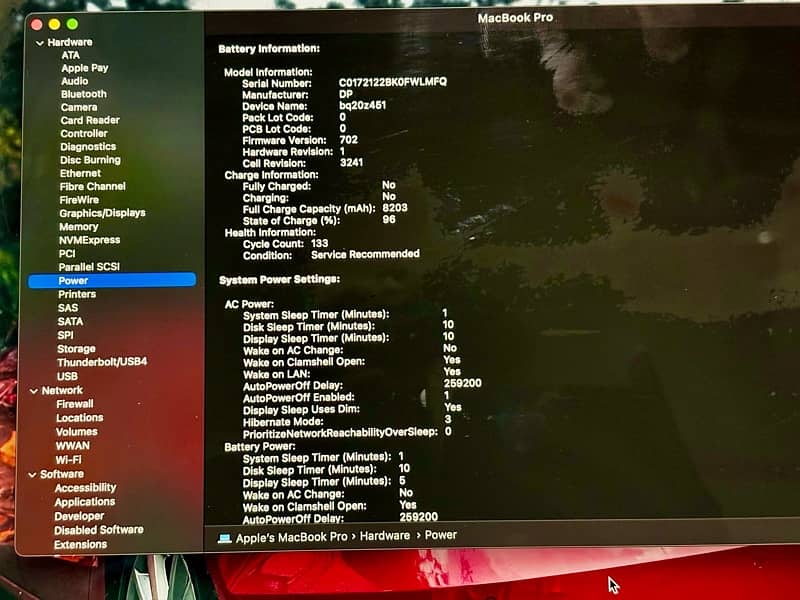
Task: Select Parallel SCSI
Action: [89, 267]
